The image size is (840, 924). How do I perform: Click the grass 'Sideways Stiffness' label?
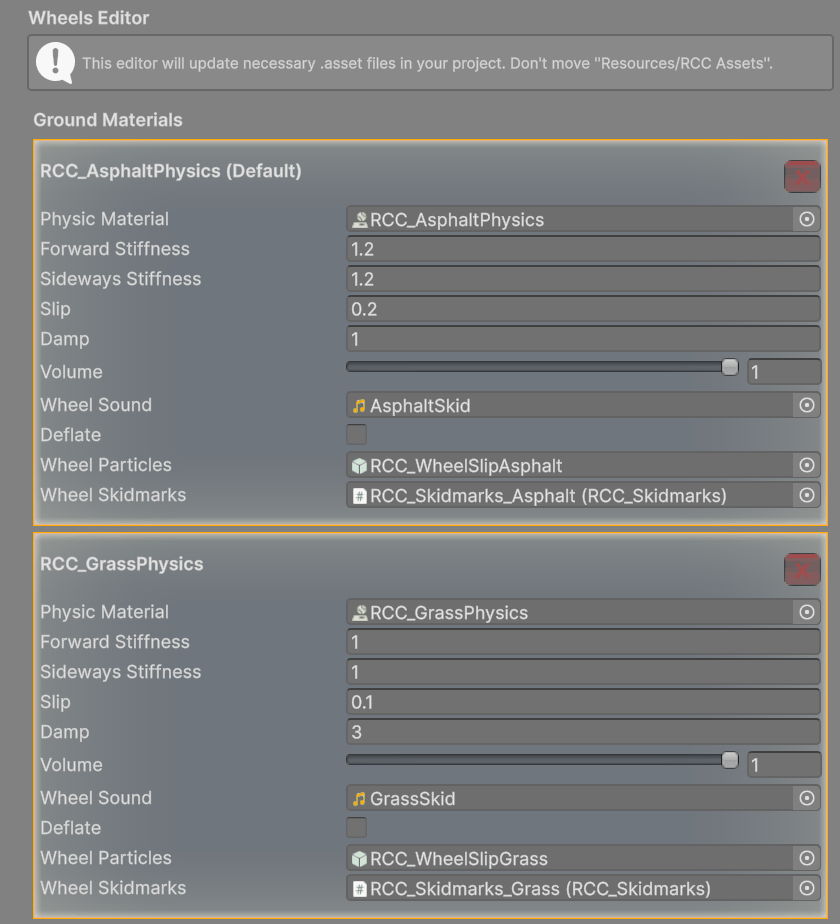(x=121, y=672)
